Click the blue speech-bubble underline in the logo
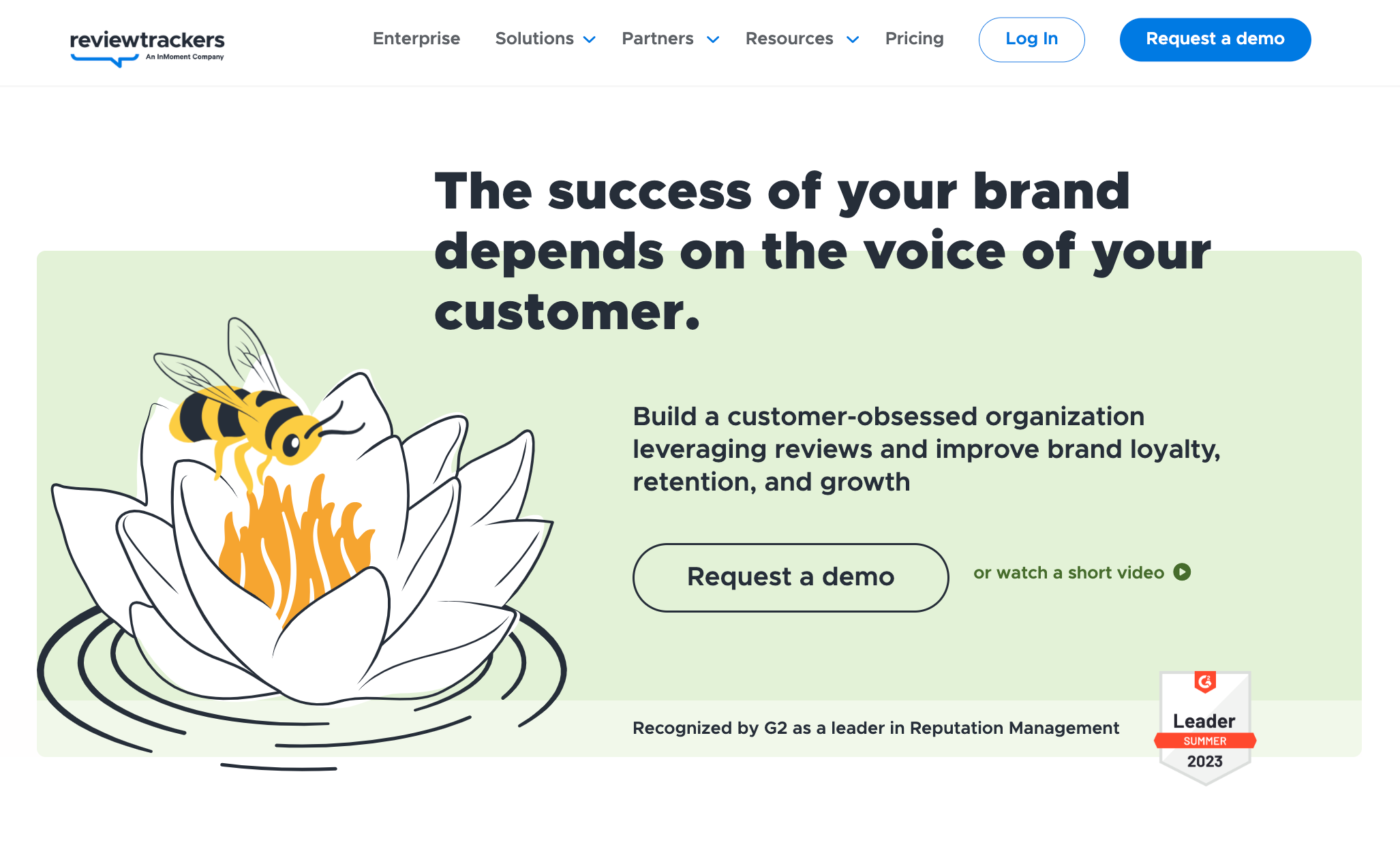 pos(104,60)
